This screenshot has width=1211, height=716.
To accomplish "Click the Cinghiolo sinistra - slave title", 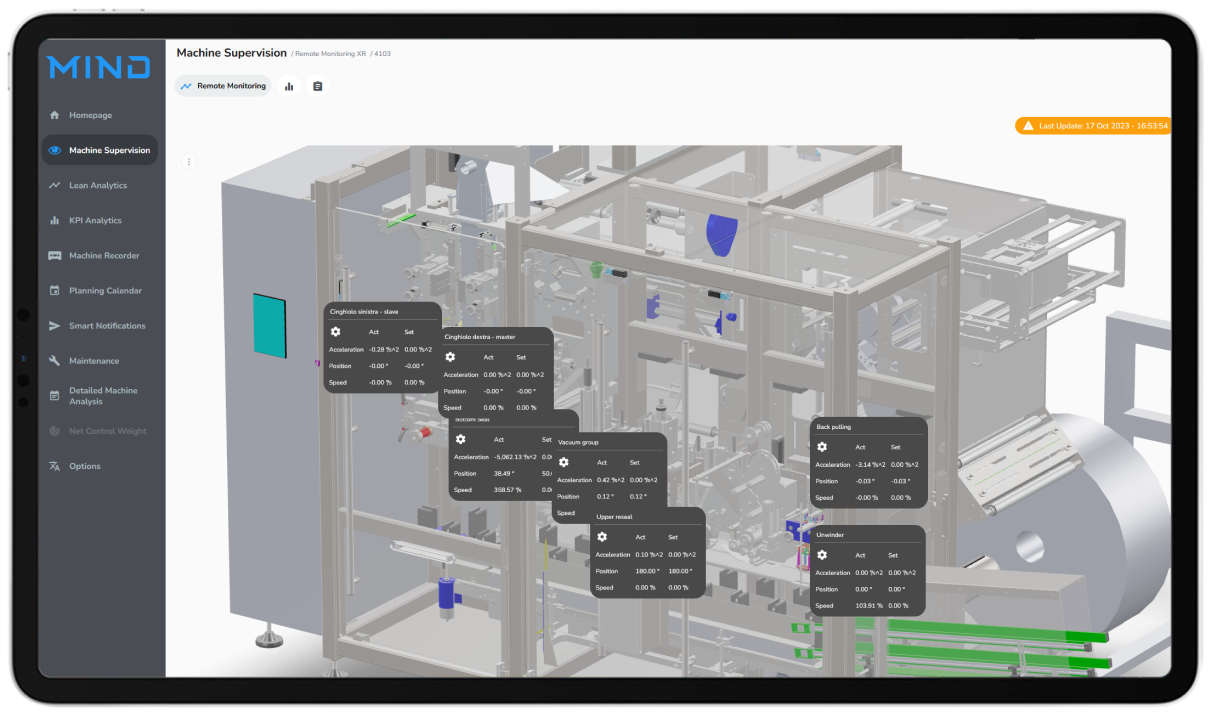I will pyautogui.click(x=364, y=311).
